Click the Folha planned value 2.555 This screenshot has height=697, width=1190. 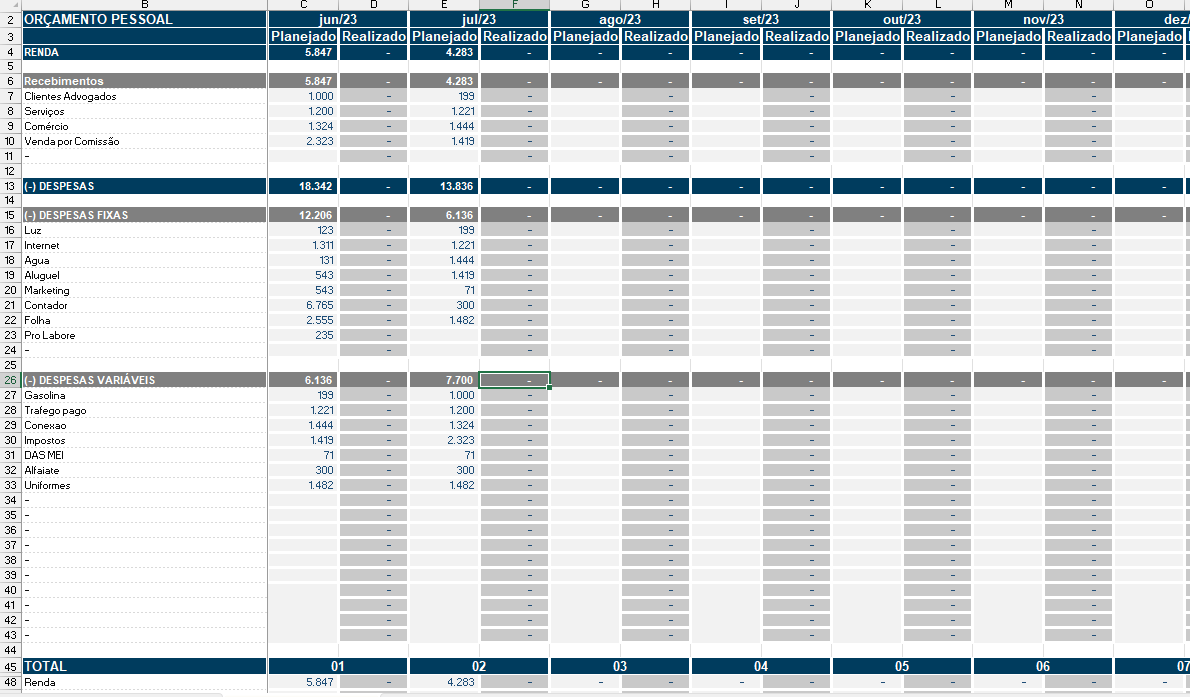303,320
